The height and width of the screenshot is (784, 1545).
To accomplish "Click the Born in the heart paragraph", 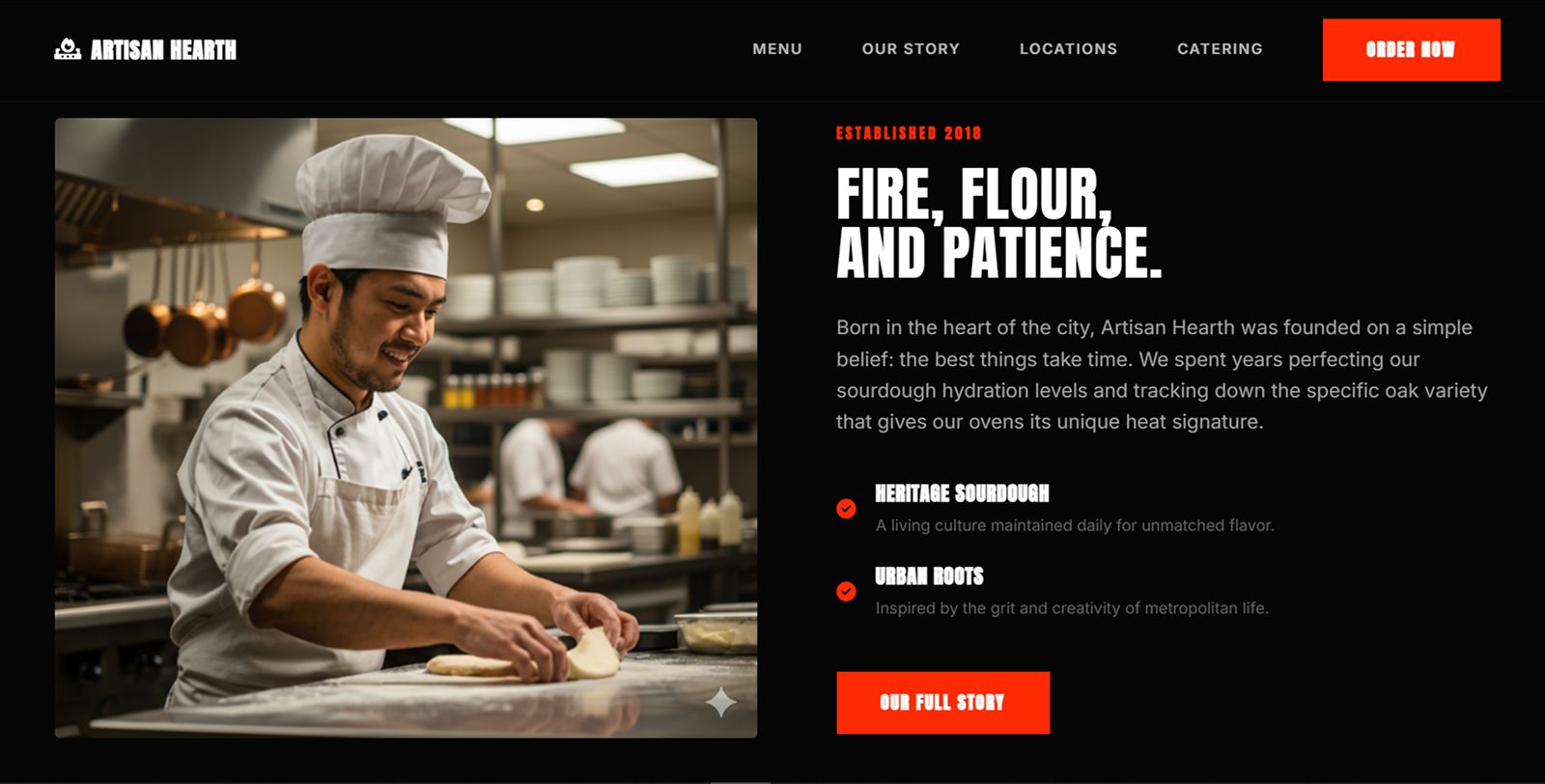I will tap(1162, 375).
